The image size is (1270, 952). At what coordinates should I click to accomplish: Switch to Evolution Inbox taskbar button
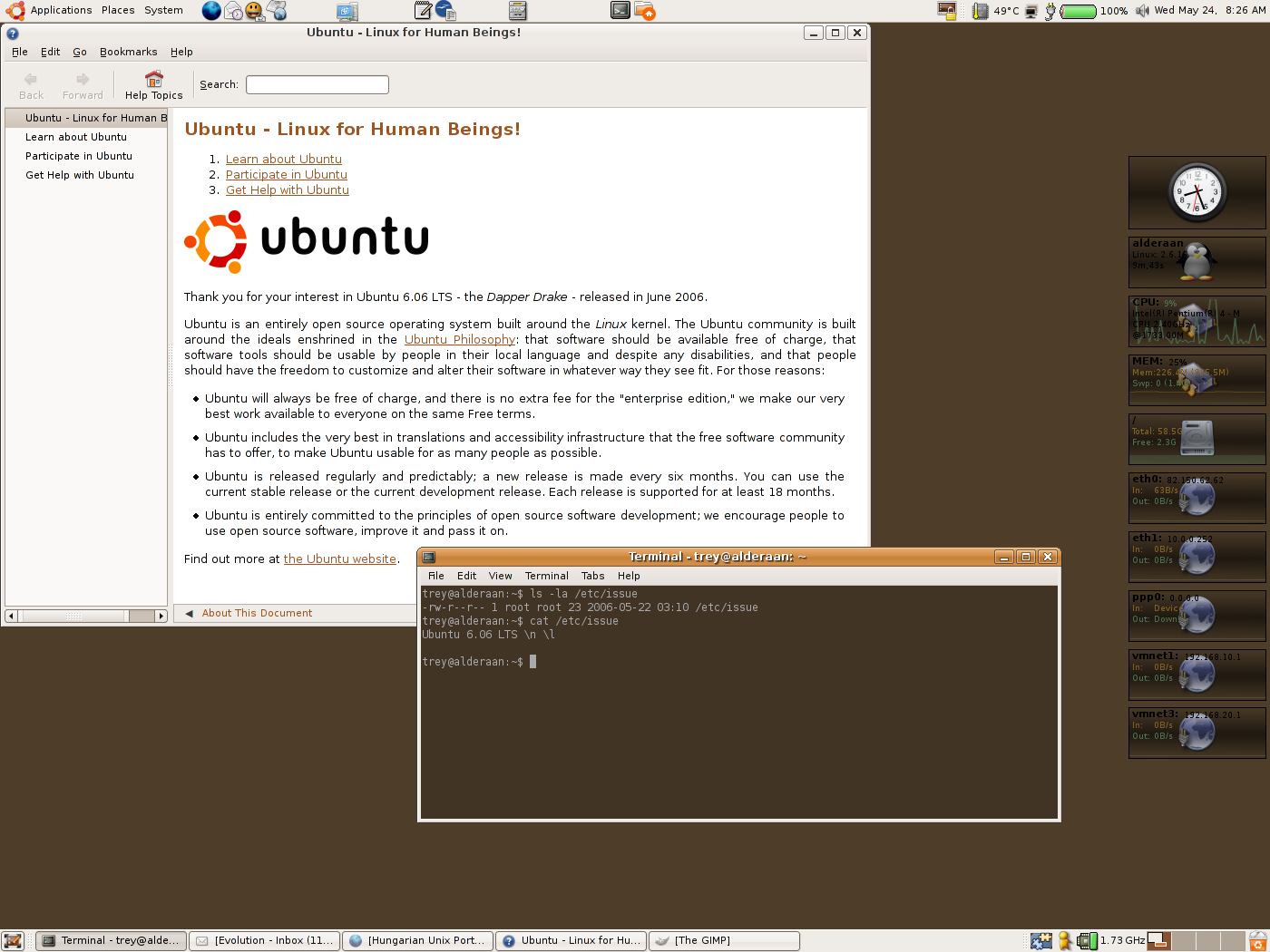coord(265,941)
